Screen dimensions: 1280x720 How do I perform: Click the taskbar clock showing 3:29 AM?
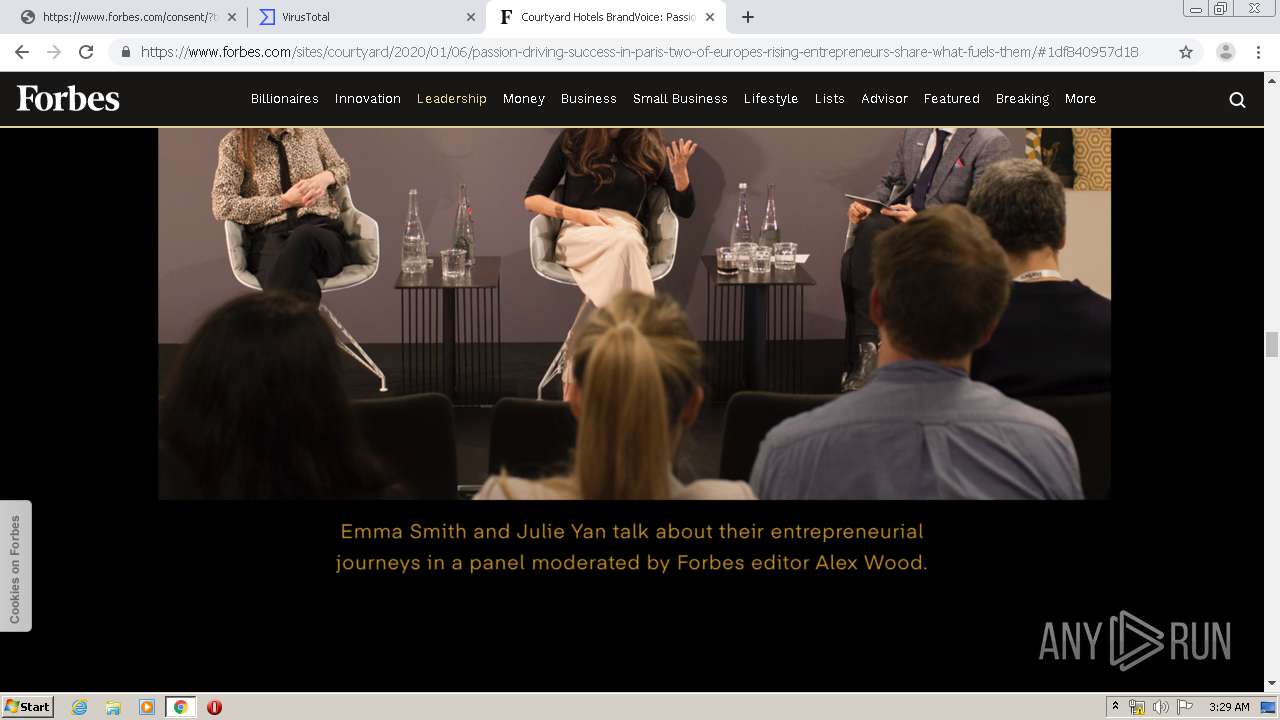(1229, 707)
